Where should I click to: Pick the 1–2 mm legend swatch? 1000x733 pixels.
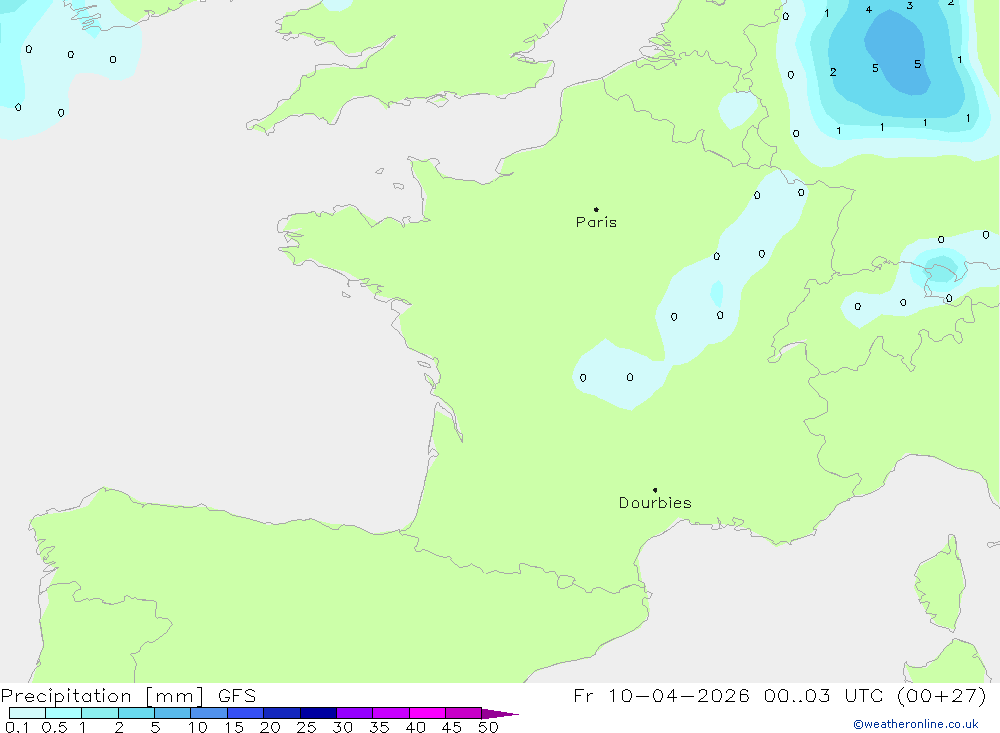[100, 713]
